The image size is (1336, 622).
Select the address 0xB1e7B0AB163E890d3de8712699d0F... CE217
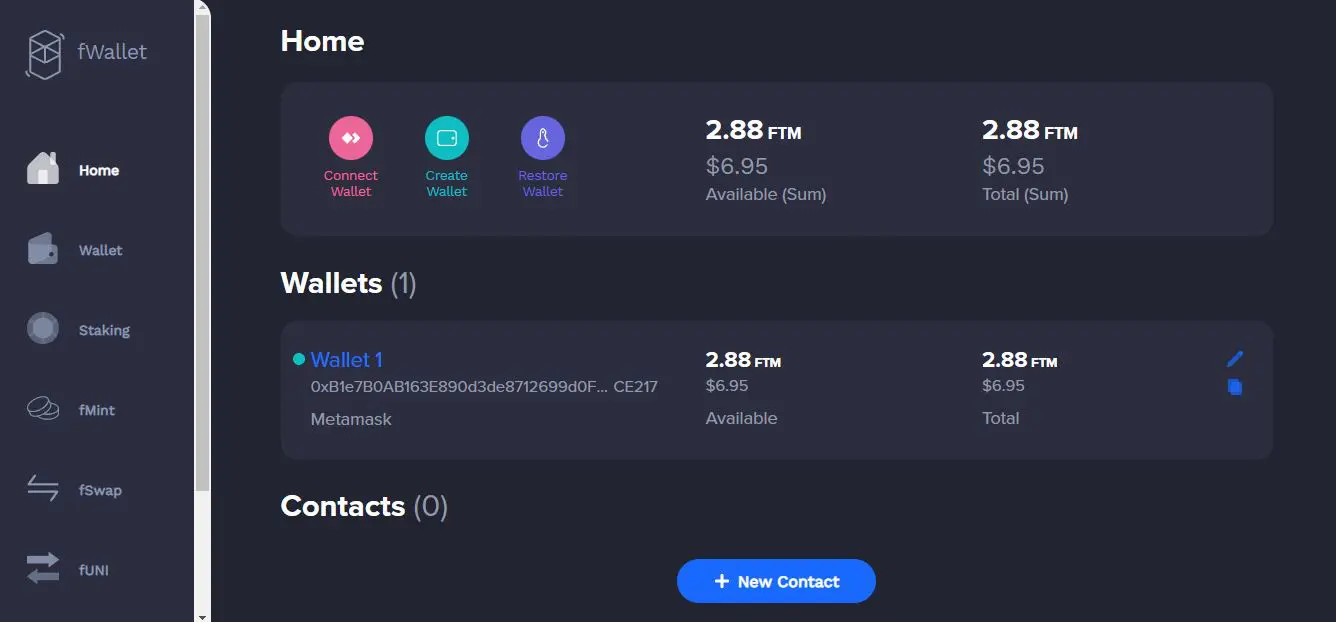pos(484,386)
